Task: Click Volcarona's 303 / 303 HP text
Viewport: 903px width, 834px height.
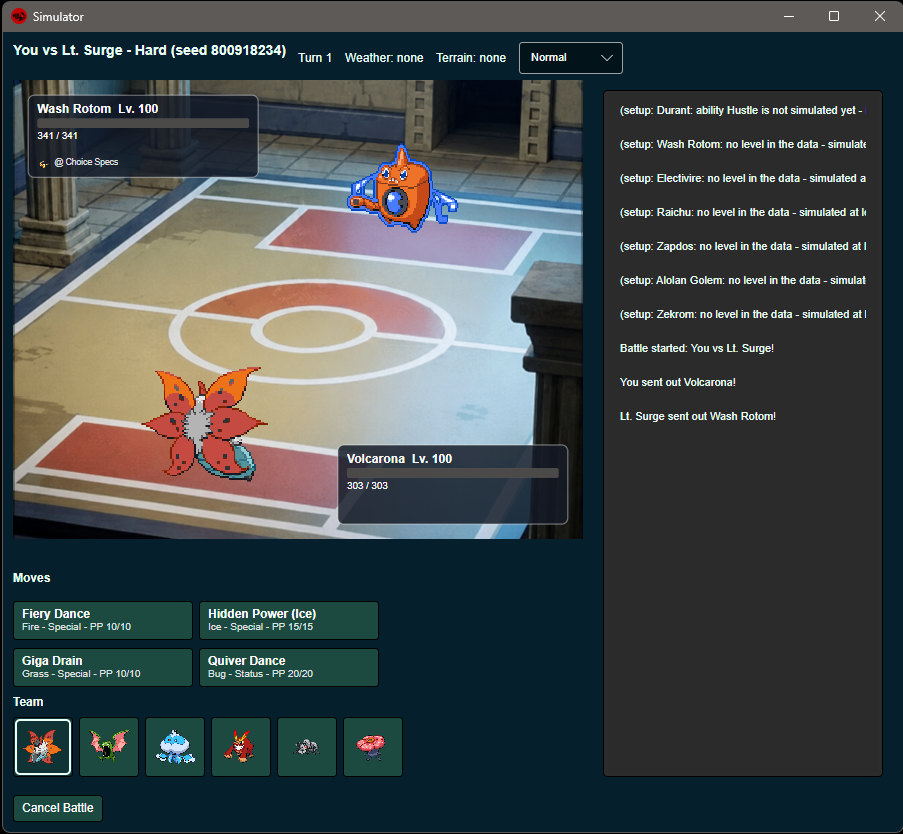Action: point(367,486)
